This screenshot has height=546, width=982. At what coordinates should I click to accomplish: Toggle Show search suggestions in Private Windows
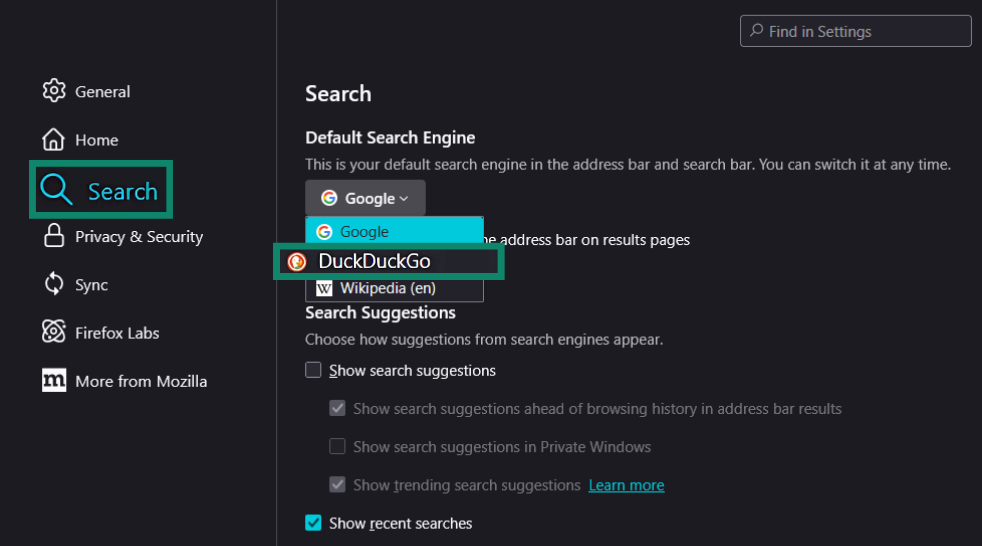click(338, 447)
